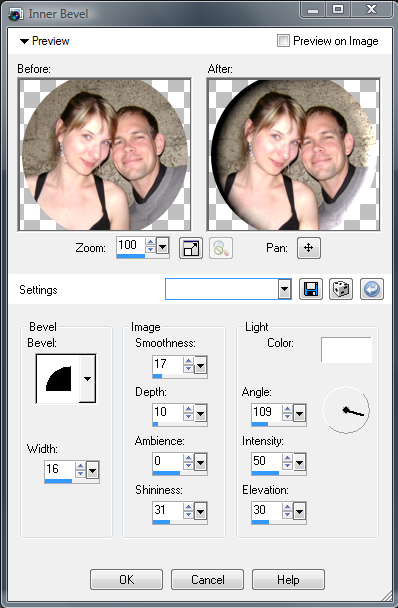The width and height of the screenshot is (398, 608).
Task: Click the Zoom value field showing 100
Action: (131, 245)
